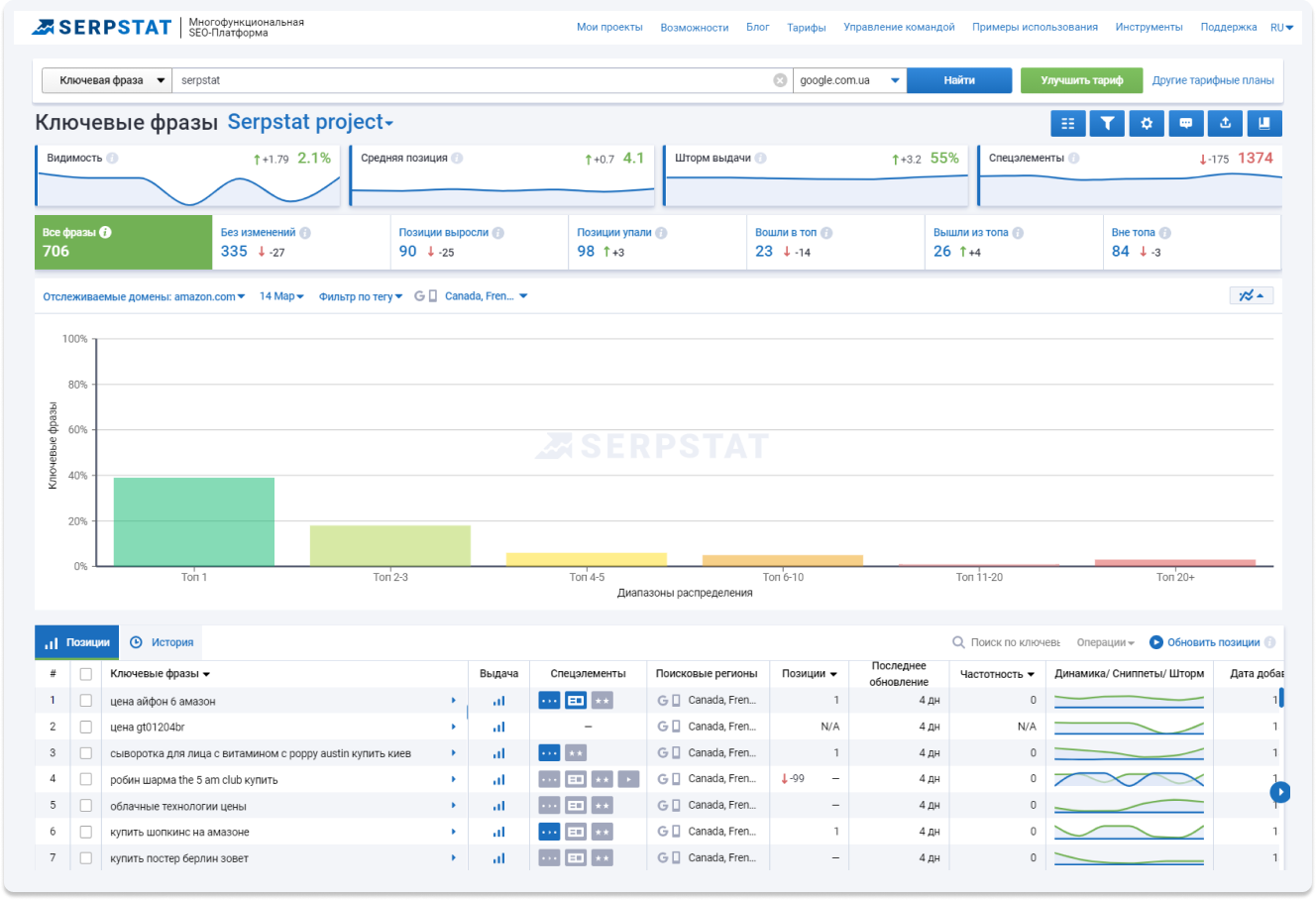The width and height of the screenshot is (1316, 900).
Task: Select checkbox for купить постер берлин зовет
Action: point(86,858)
